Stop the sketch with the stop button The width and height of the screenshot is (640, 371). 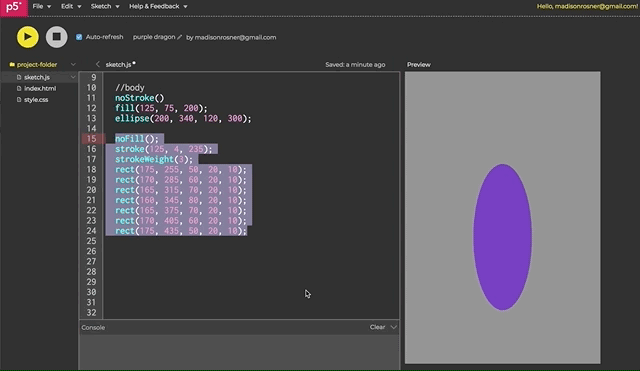click(56, 37)
